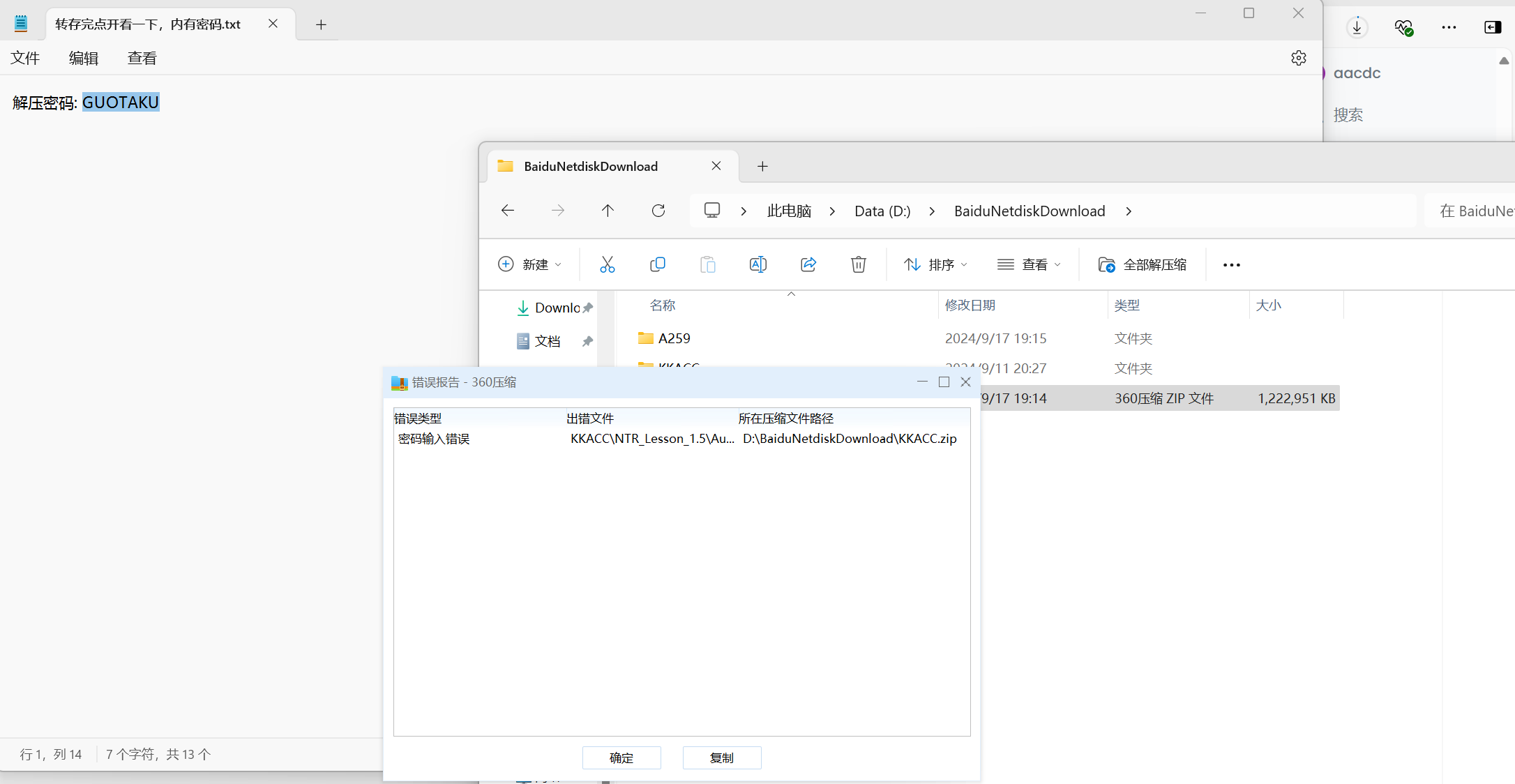Click Data (D:) in the breadcrumb
The width and height of the screenshot is (1515, 784).
pyautogui.click(x=882, y=211)
